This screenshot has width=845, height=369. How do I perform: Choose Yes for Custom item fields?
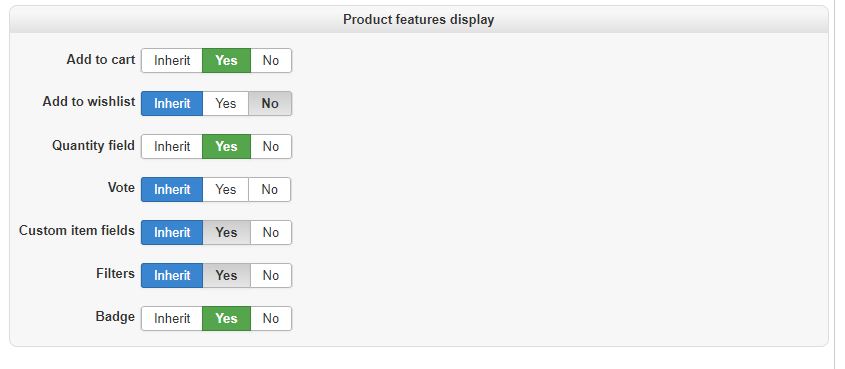pos(226,233)
